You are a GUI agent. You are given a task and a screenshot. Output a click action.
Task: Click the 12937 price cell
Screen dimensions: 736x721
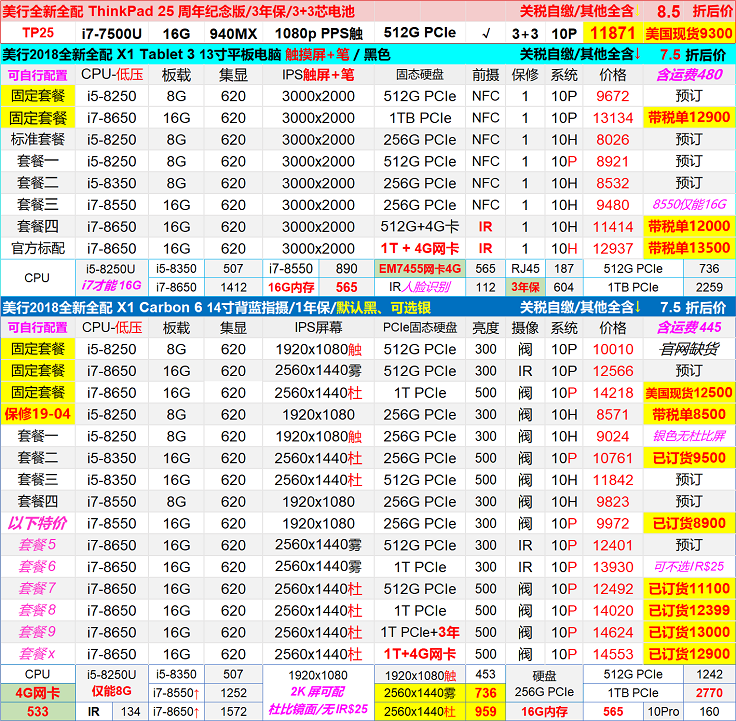[x=613, y=248]
